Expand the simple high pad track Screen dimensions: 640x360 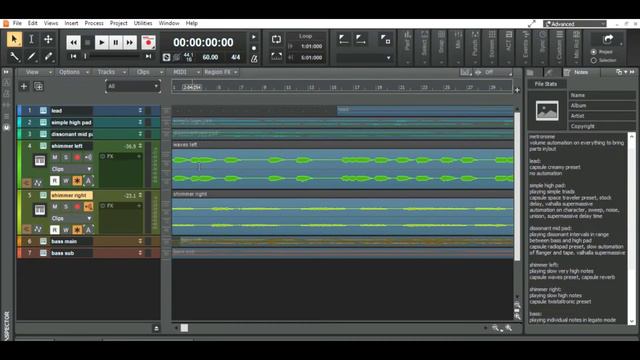tap(140, 122)
